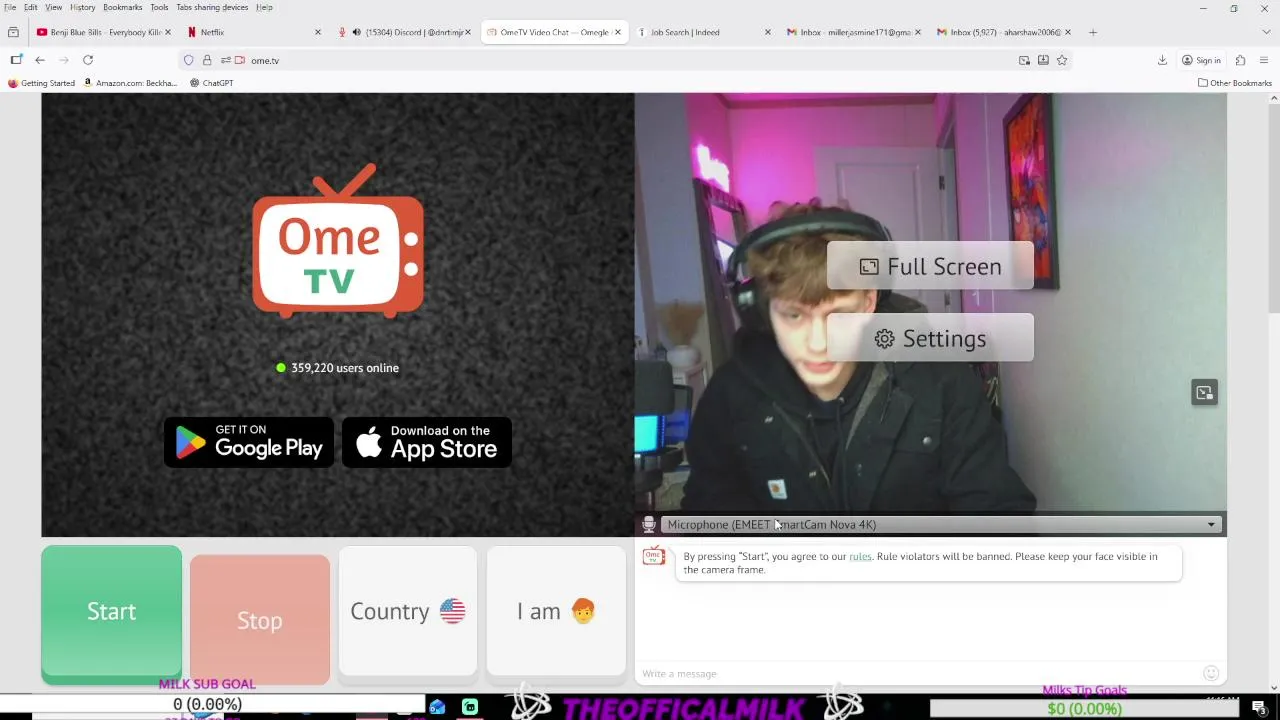Open the Settings button on webcam
This screenshot has height=720, width=1280.
930,338
